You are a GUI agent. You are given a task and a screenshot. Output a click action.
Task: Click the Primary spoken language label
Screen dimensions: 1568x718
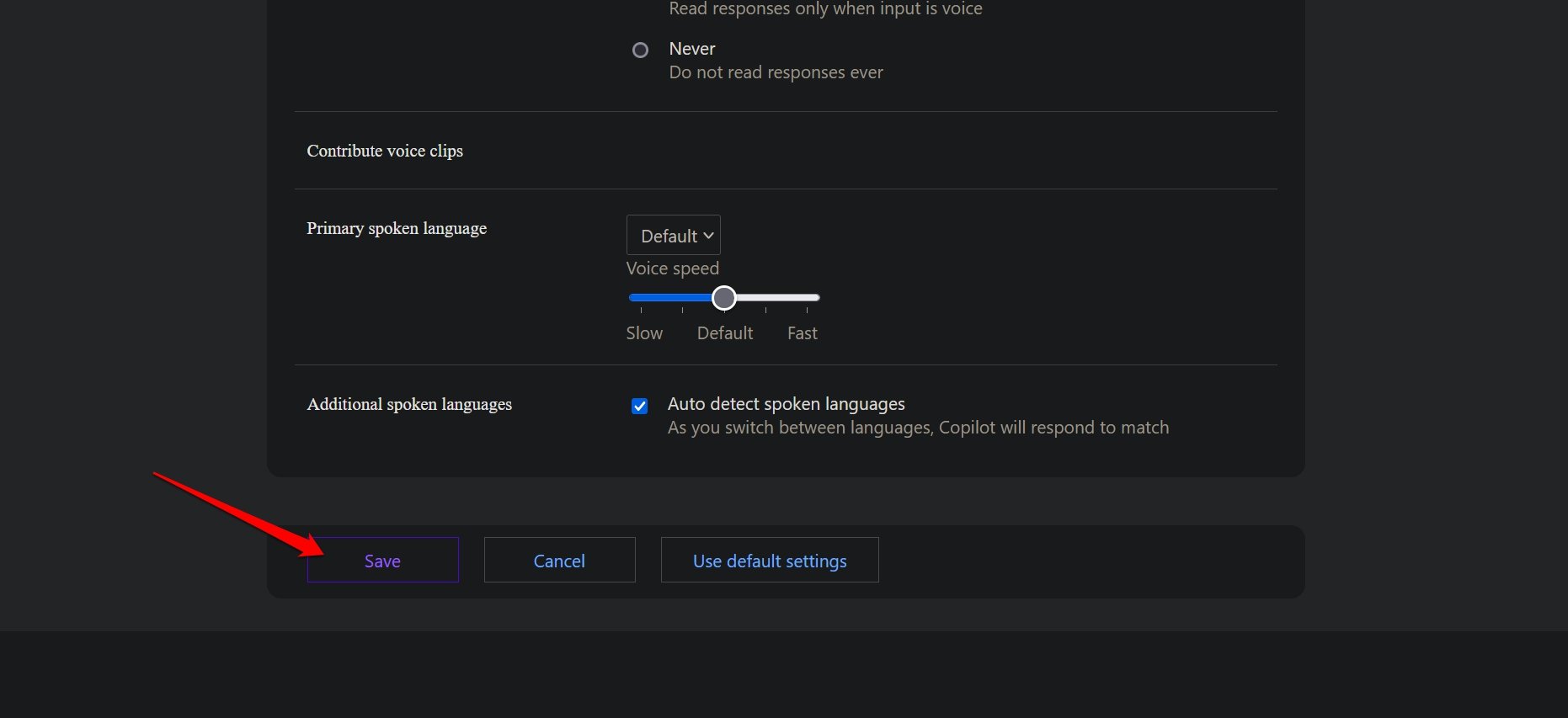pyautogui.click(x=397, y=228)
